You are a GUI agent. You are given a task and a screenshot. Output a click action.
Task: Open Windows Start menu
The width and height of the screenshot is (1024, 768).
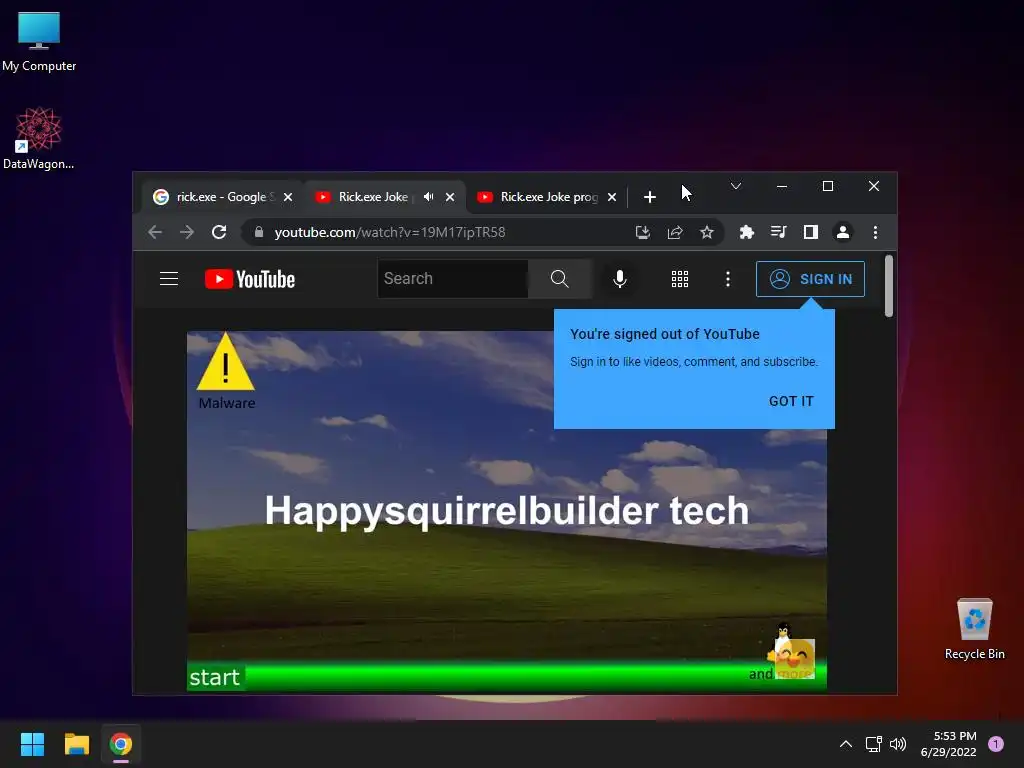[32, 744]
